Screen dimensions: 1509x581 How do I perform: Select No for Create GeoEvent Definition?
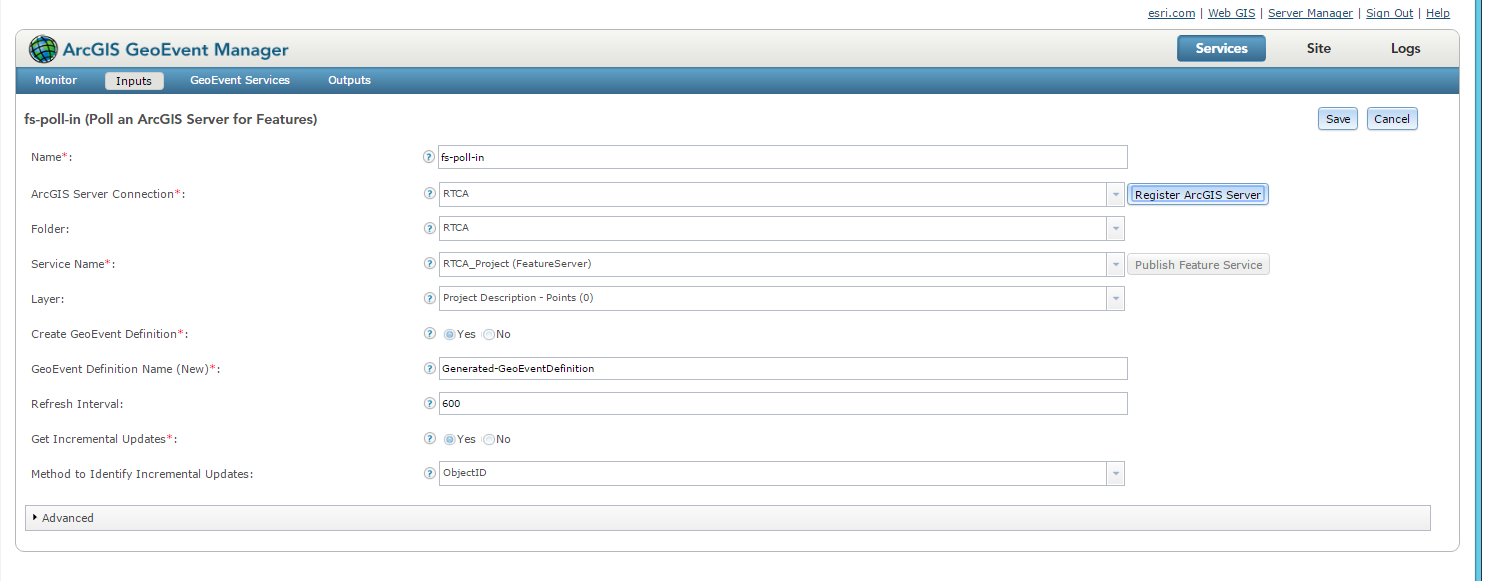pyautogui.click(x=489, y=334)
